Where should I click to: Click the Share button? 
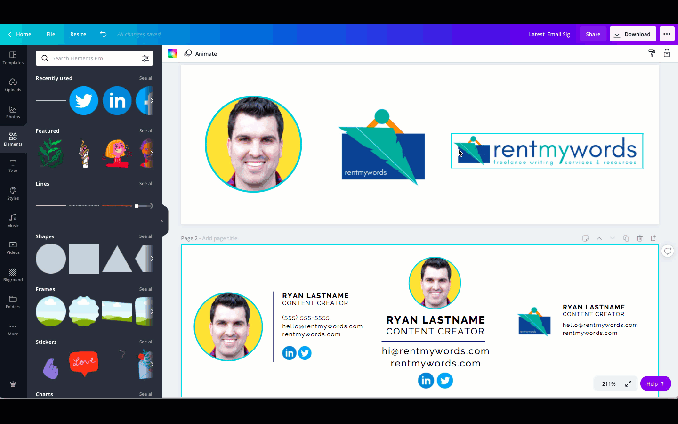pyautogui.click(x=593, y=34)
